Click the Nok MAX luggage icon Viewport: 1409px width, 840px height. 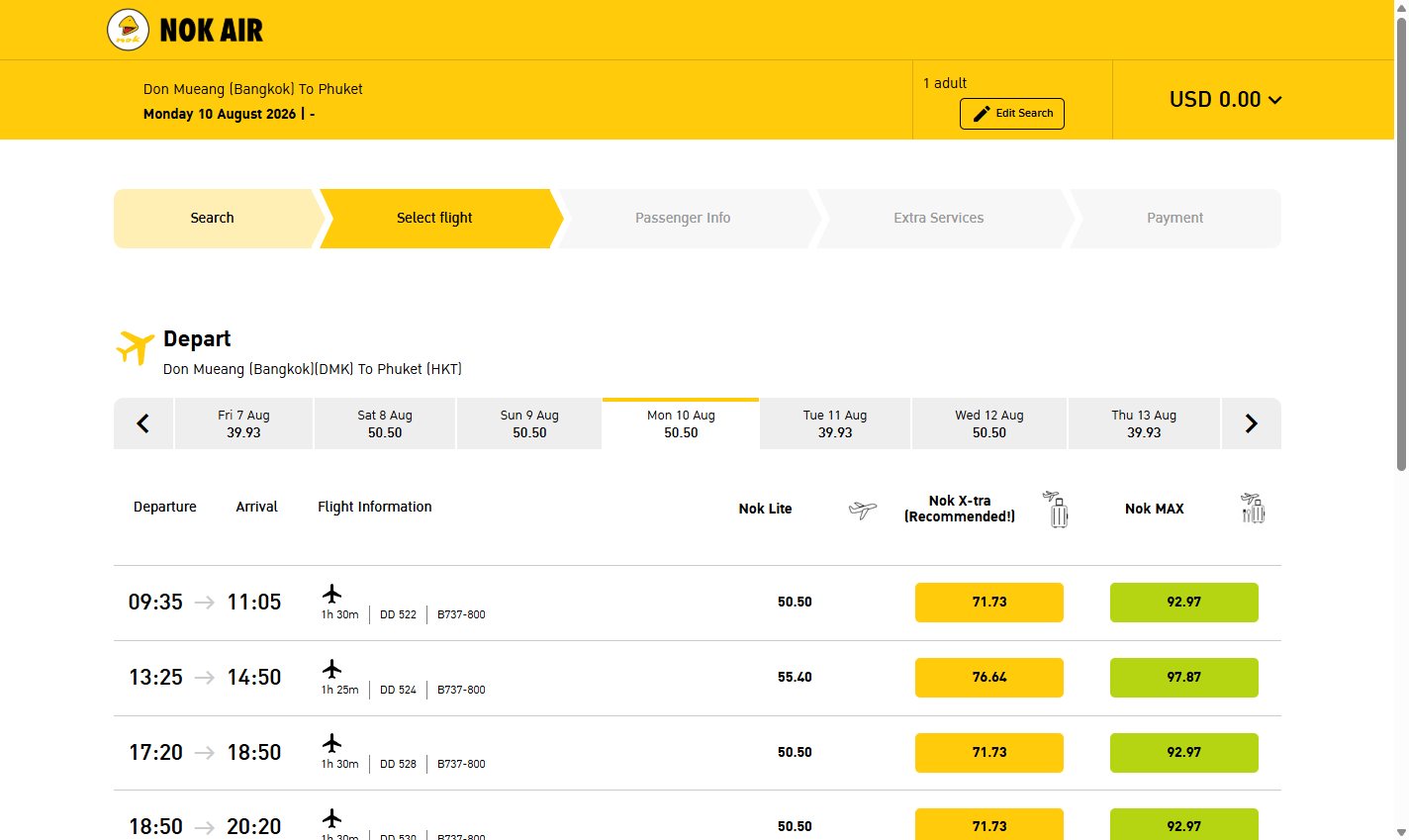pyautogui.click(x=1253, y=508)
